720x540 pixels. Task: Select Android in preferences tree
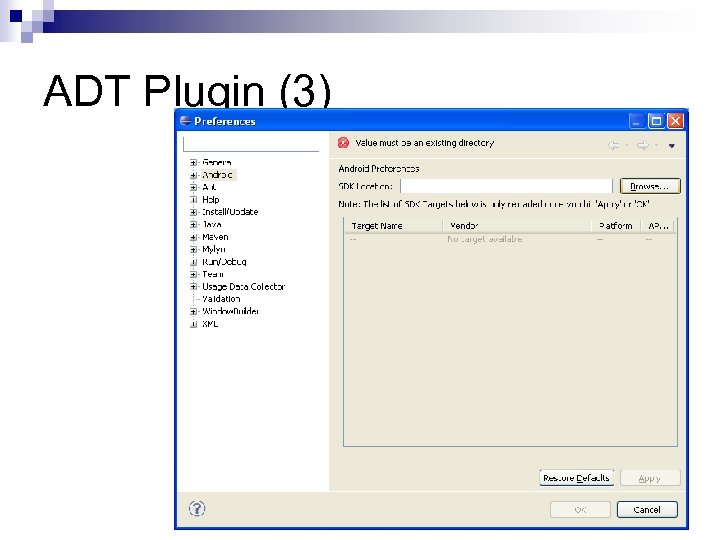coord(218,175)
